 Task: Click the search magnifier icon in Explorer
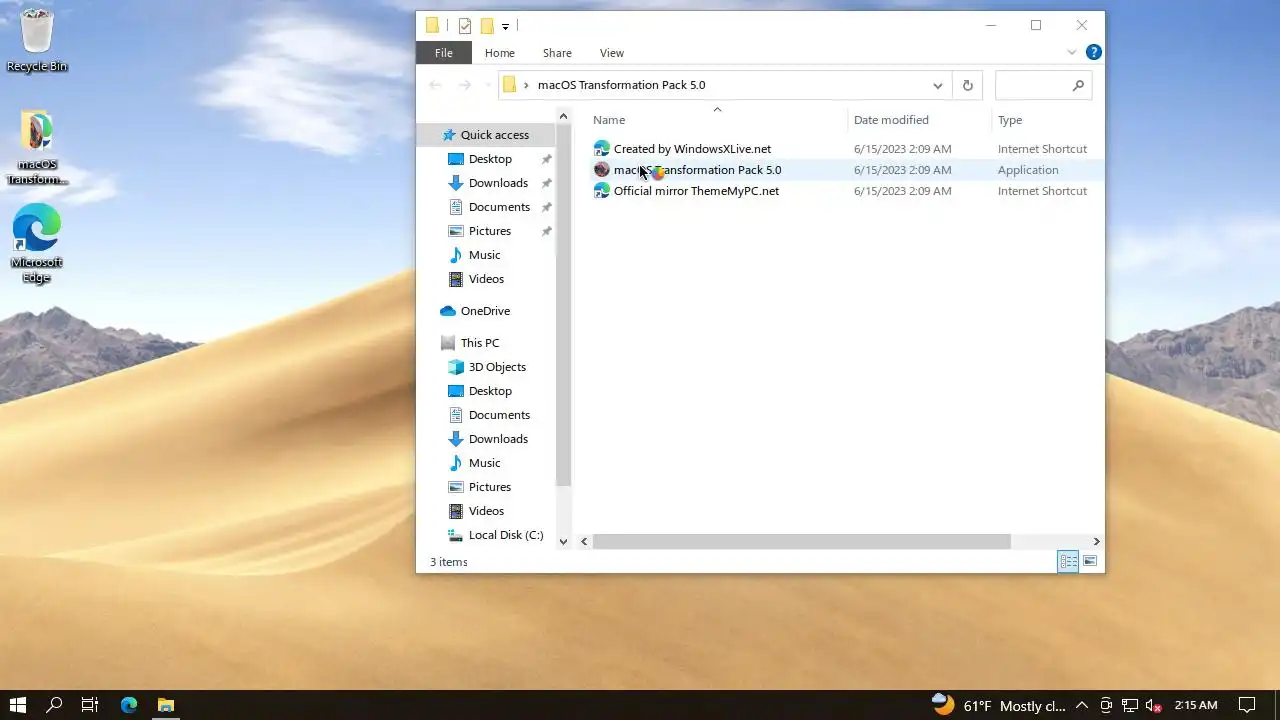1078,86
